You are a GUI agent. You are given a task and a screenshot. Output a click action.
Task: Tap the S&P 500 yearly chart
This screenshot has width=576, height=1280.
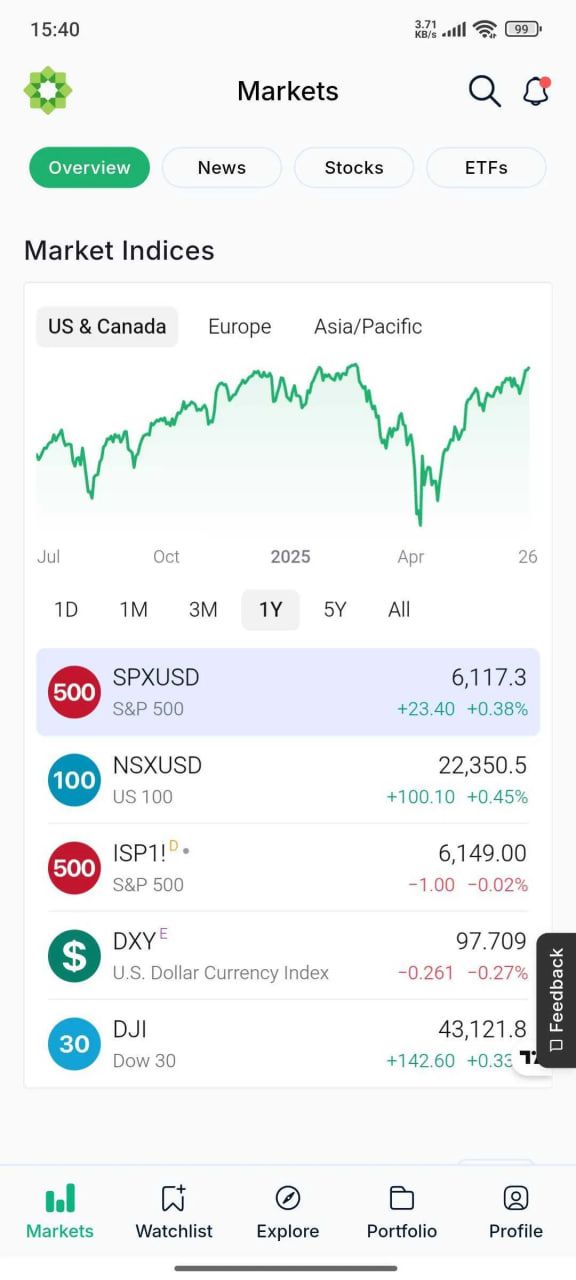pyautogui.click(x=284, y=443)
